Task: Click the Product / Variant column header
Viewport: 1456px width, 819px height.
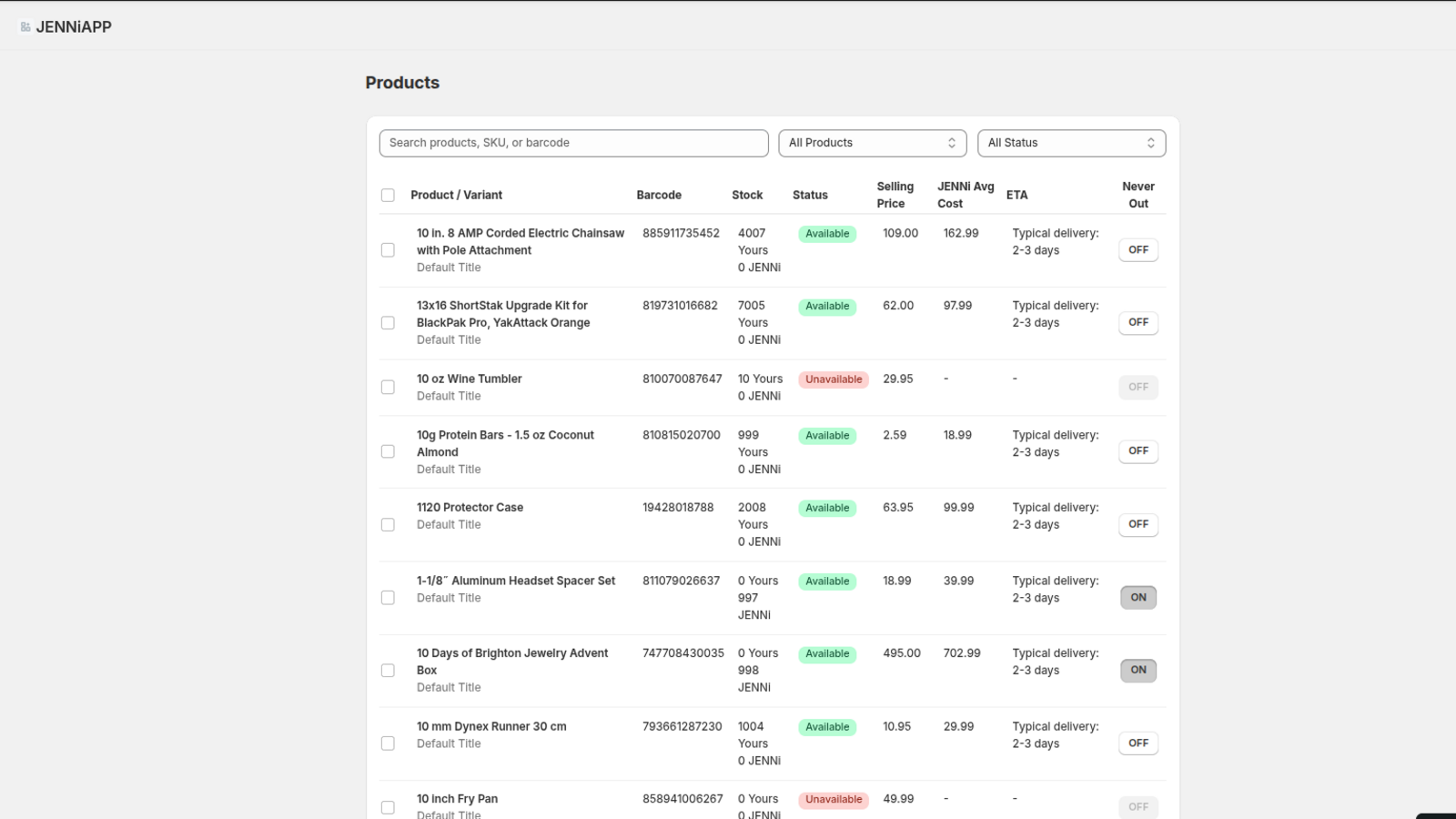Action: click(x=456, y=195)
